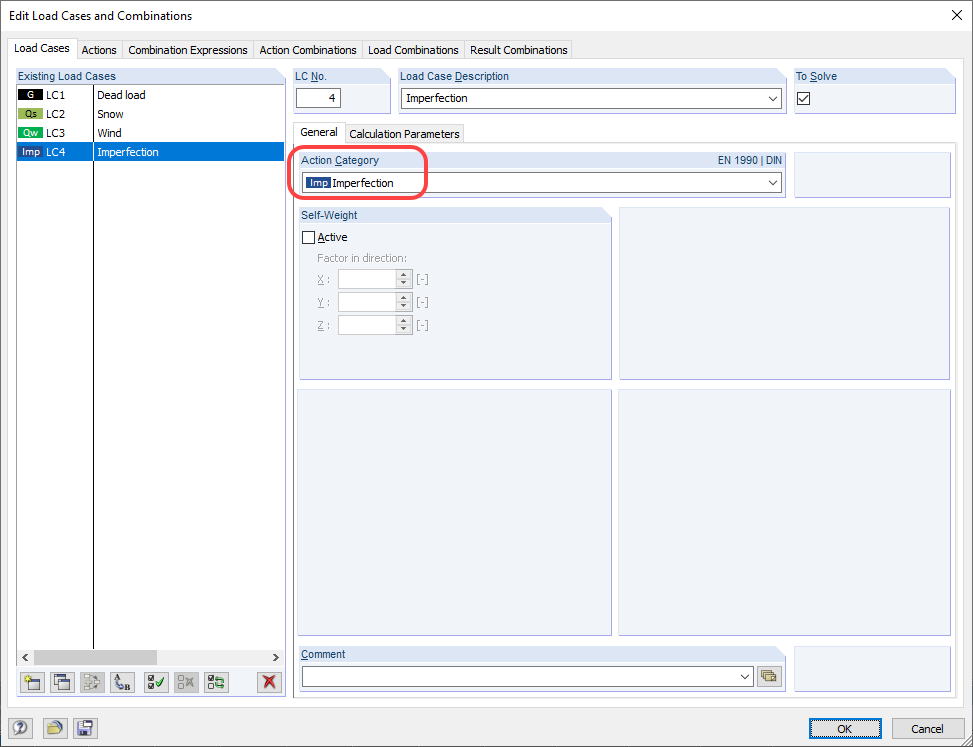Select the Imperfection row in the list
The image size is (973, 747).
click(150, 152)
